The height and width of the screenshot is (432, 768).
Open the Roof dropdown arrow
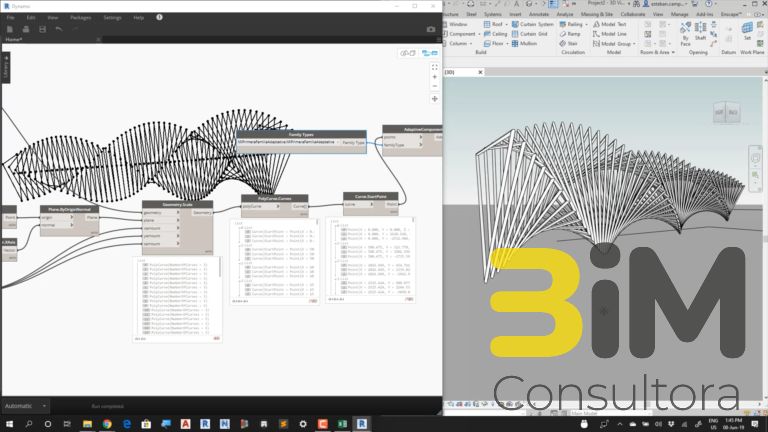[x=506, y=24]
